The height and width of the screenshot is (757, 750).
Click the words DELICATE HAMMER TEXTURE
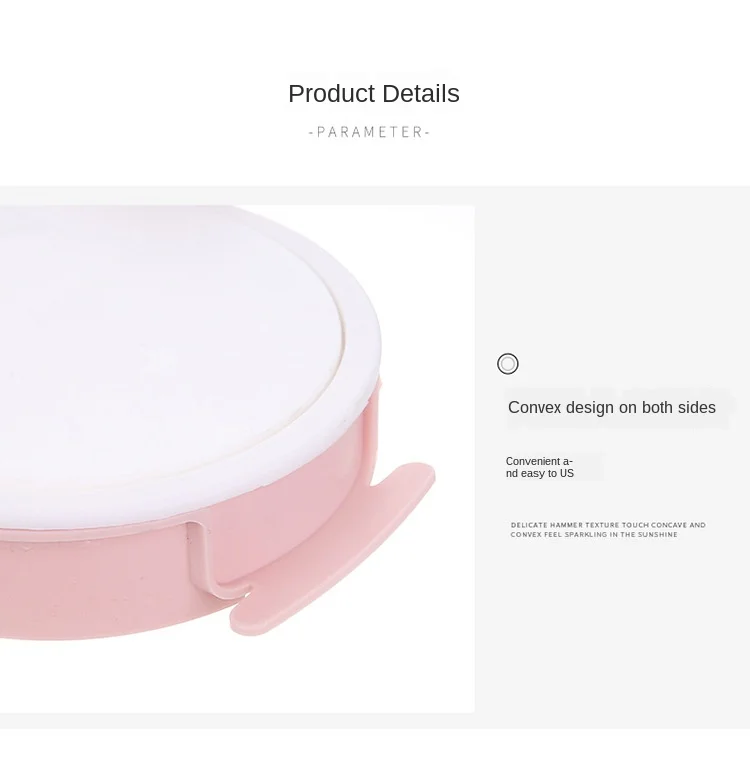coord(565,525)
